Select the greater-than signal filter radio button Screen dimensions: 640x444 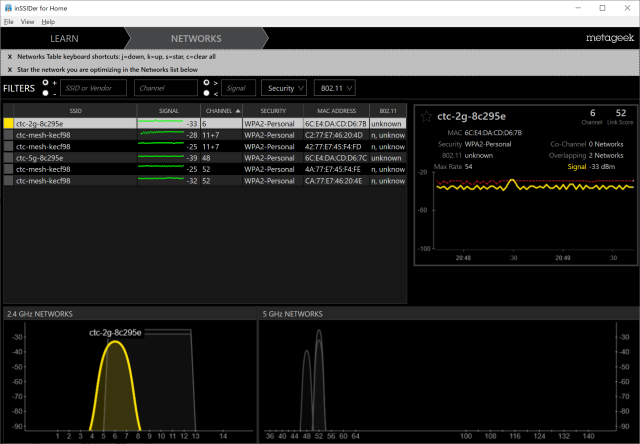coord(206,82)
